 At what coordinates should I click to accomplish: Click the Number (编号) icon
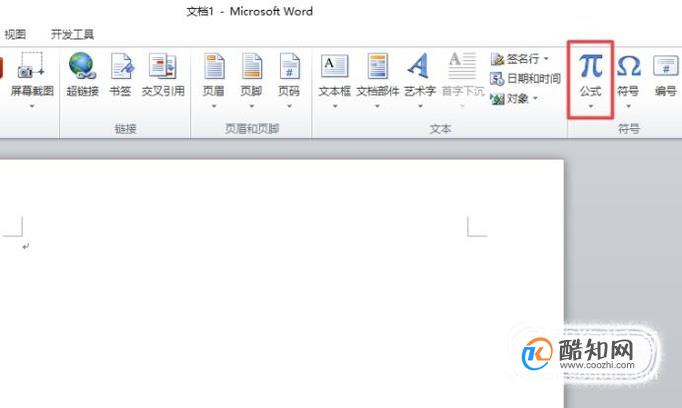click(x=665, y=66)
